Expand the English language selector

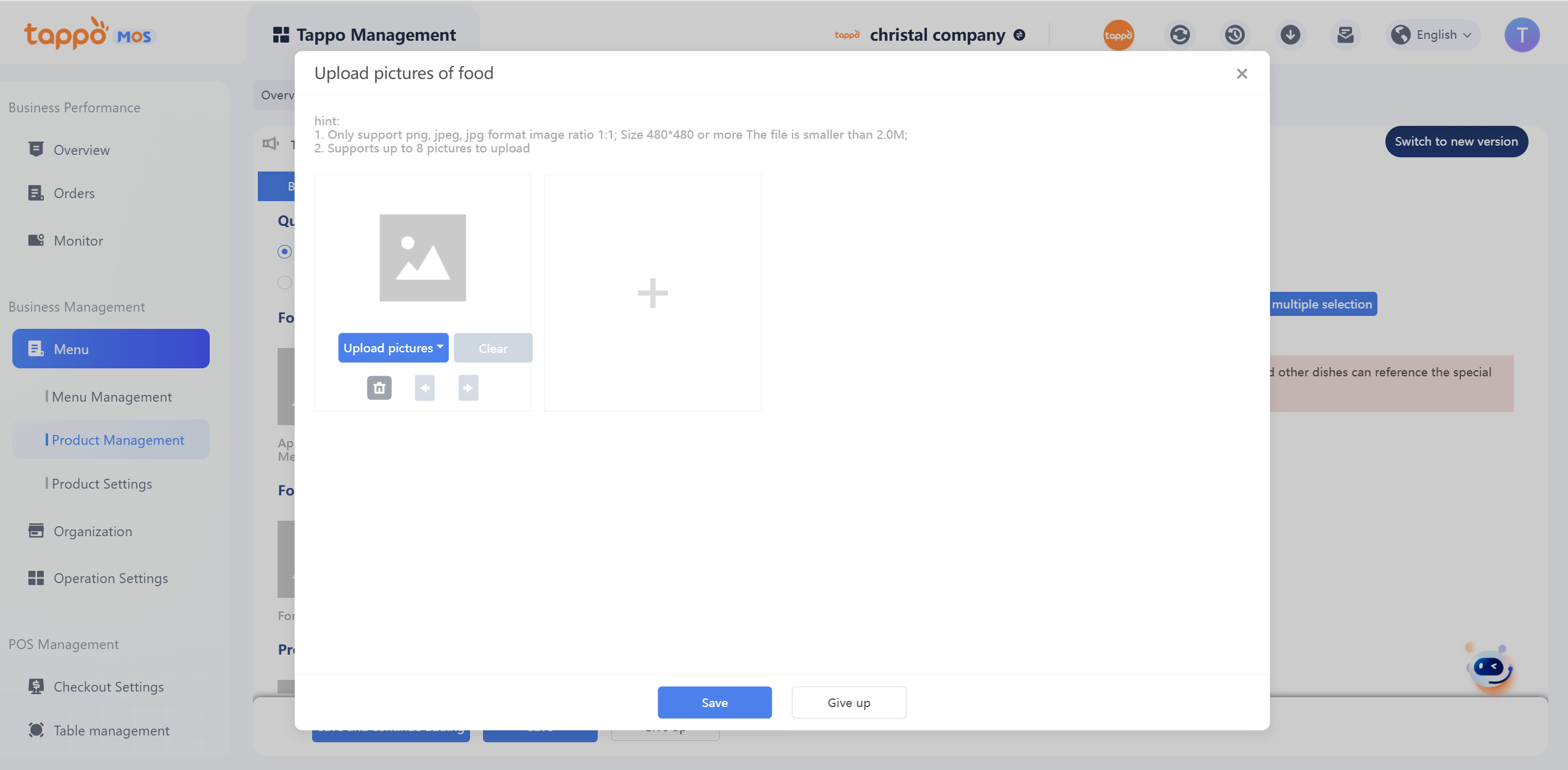tap(1435, 35)
